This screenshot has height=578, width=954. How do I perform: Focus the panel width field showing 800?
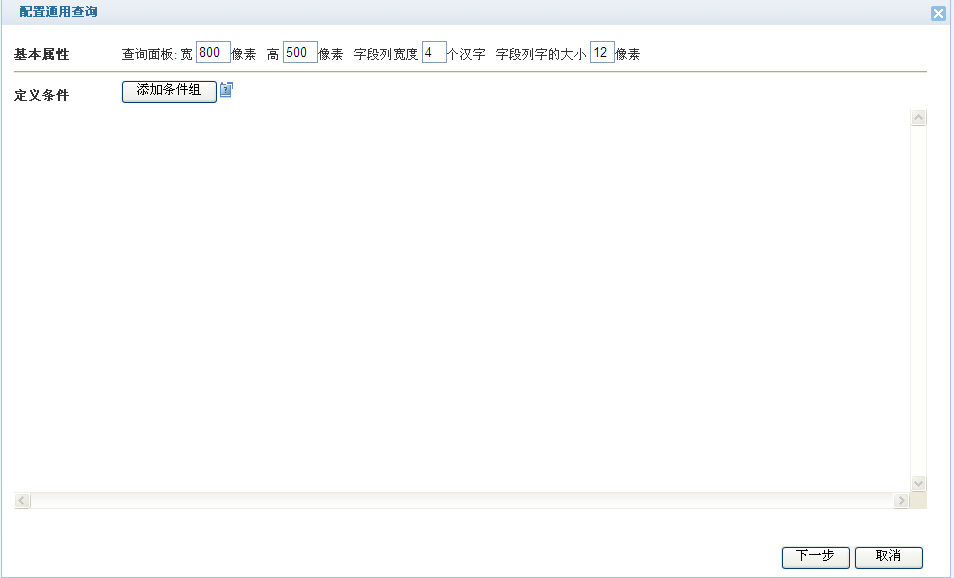[213, 52]
